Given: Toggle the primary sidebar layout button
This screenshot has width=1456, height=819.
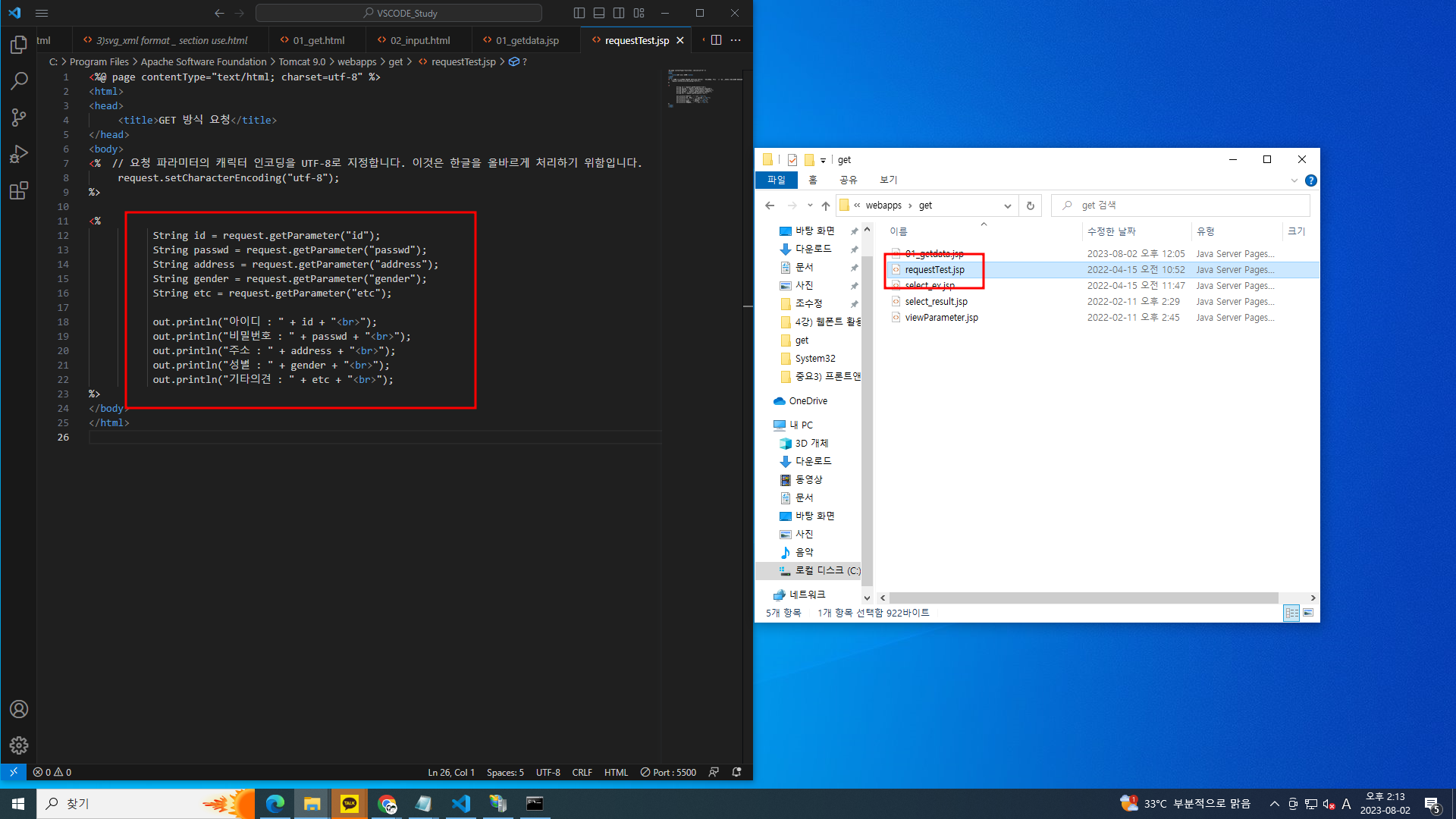Looking at the screenshot, I should click(579, 13).
